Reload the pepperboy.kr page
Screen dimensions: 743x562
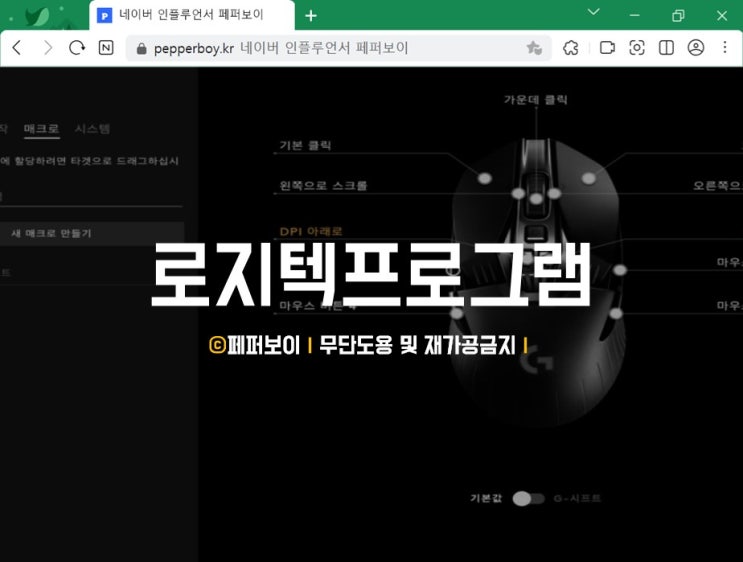click(x=77, y=47)
